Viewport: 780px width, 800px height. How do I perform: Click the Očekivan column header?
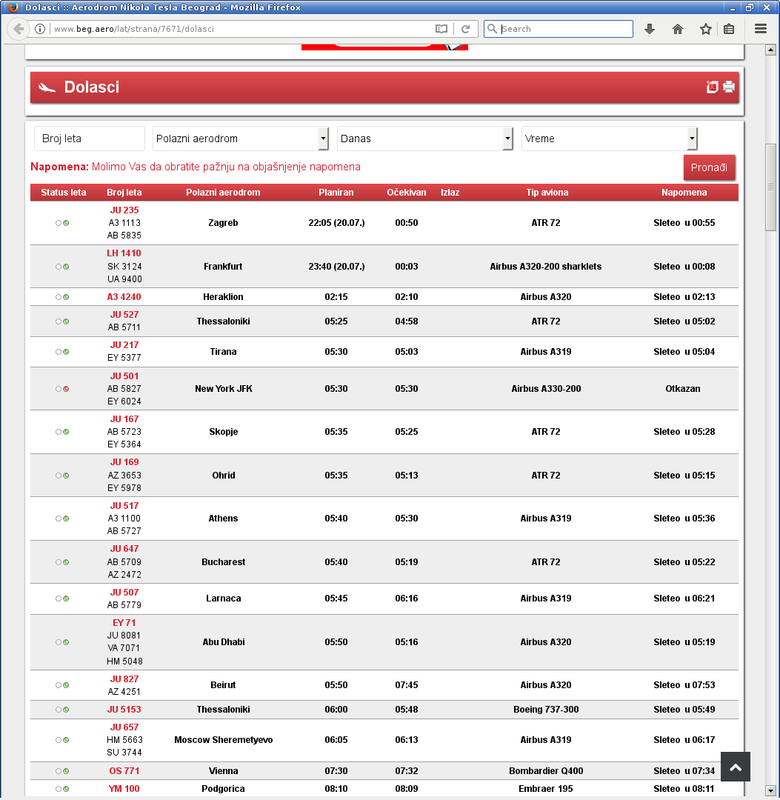(x=406, y=193)
